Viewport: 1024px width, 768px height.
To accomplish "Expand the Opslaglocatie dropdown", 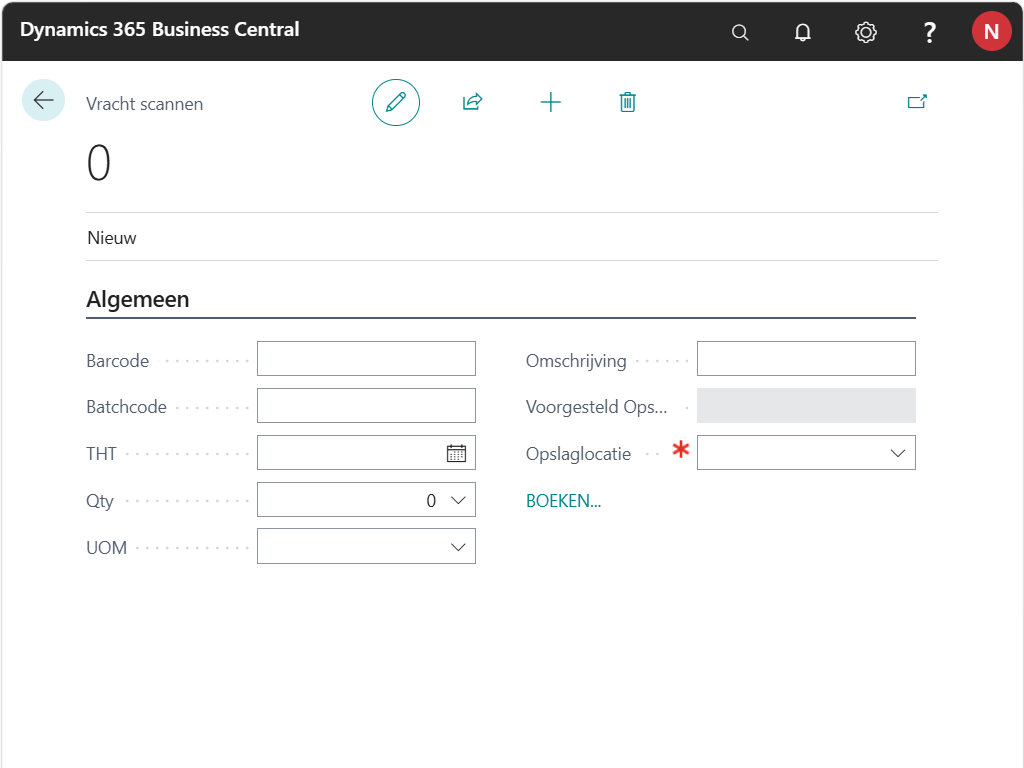I will tap(897, 453).
